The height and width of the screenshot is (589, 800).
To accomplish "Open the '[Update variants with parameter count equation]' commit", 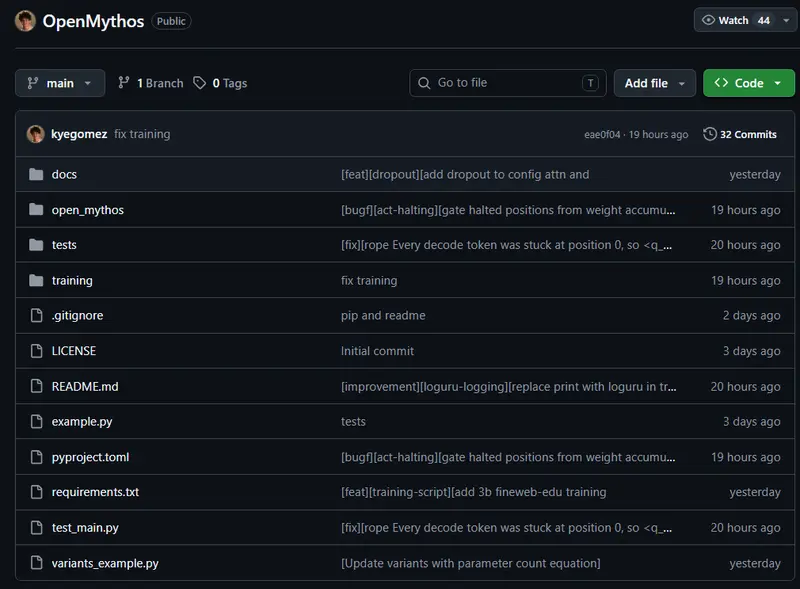I will coord(470,563).
